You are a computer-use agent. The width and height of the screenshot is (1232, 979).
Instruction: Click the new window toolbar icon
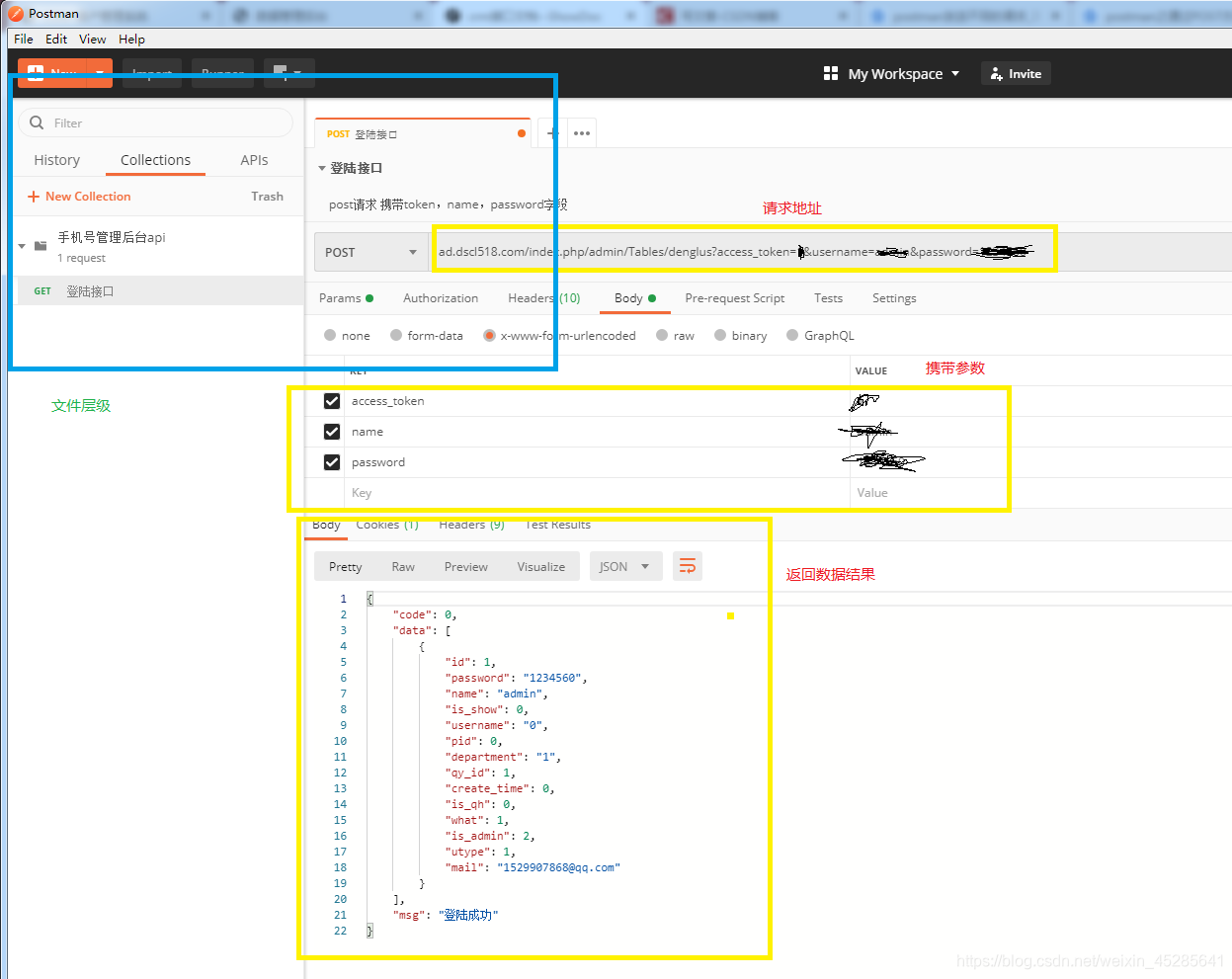pyautogui.click(x=281, y=73)
